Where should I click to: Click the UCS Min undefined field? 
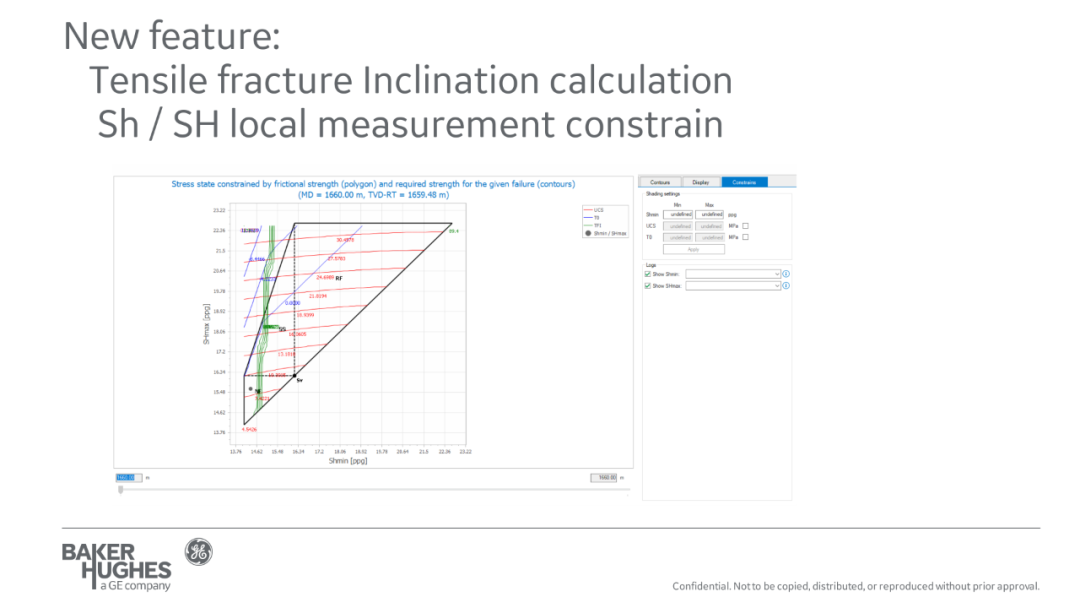tap(678, 226)
